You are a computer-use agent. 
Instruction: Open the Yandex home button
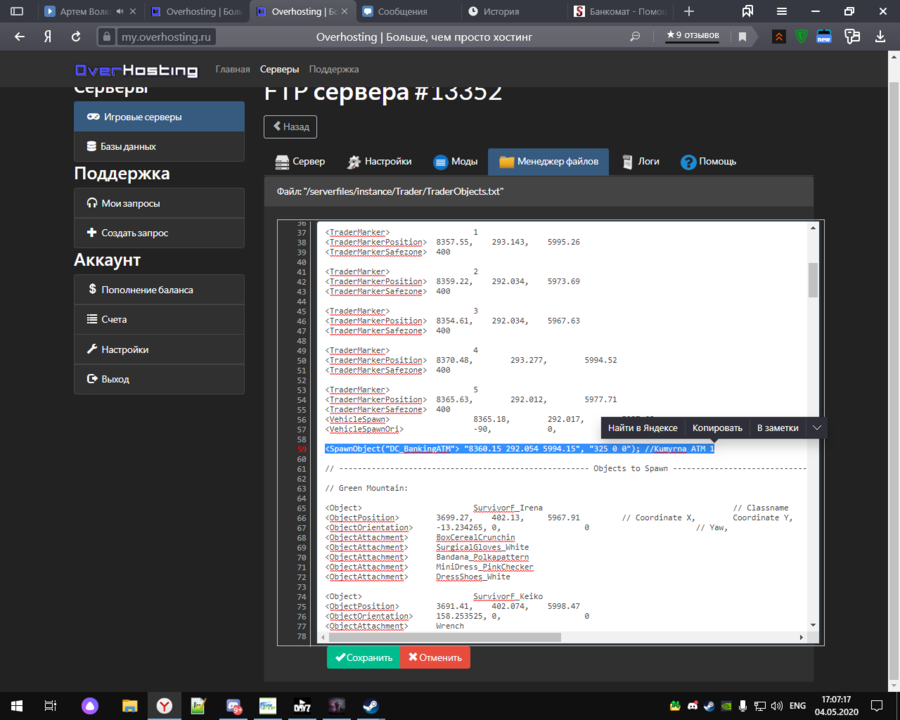tap(48, 37)
